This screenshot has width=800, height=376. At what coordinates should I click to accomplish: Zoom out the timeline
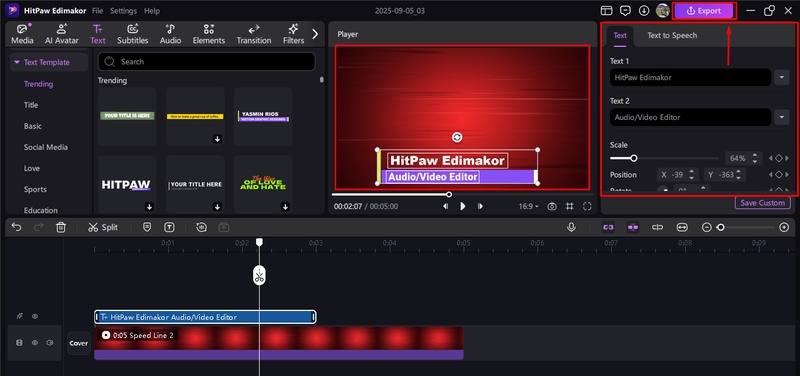[x=707, y=228]
